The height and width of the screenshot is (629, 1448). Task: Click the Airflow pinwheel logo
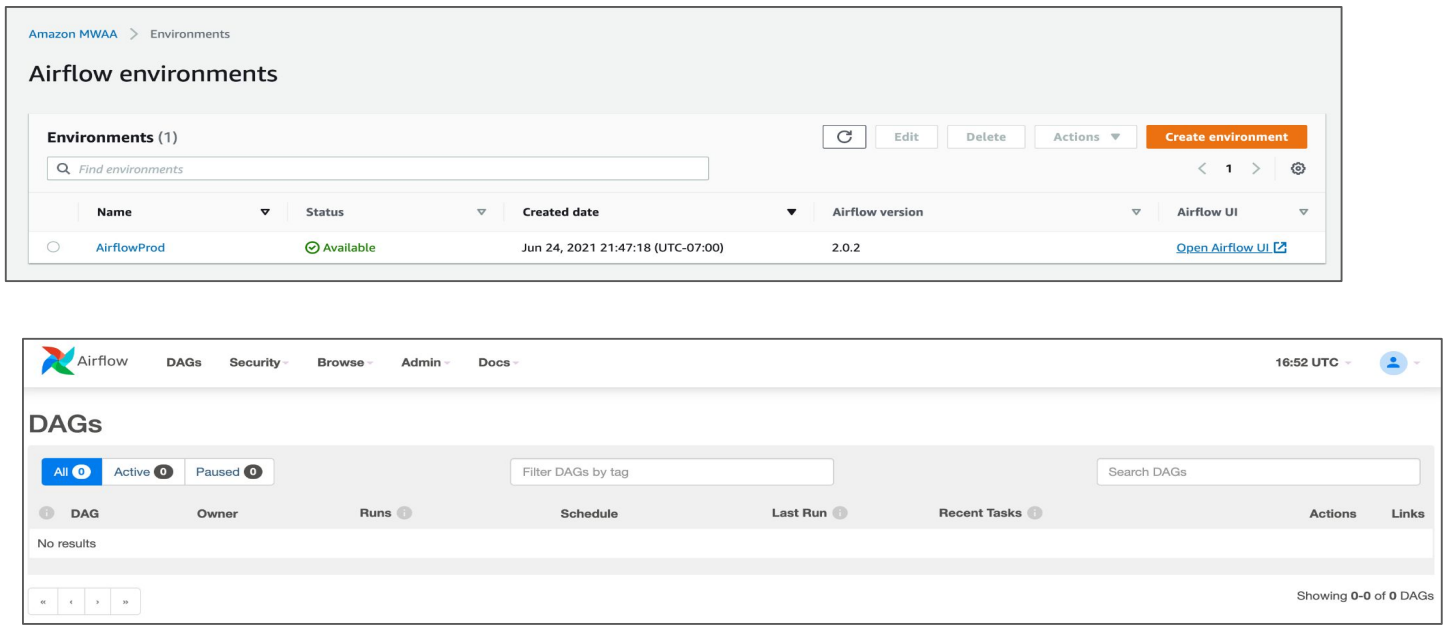pos(58,361)
